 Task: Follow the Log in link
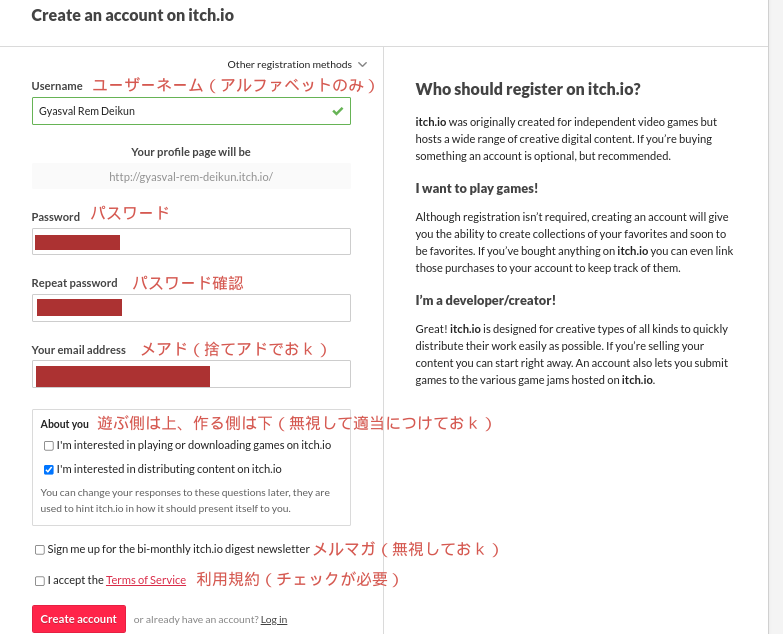274,620
